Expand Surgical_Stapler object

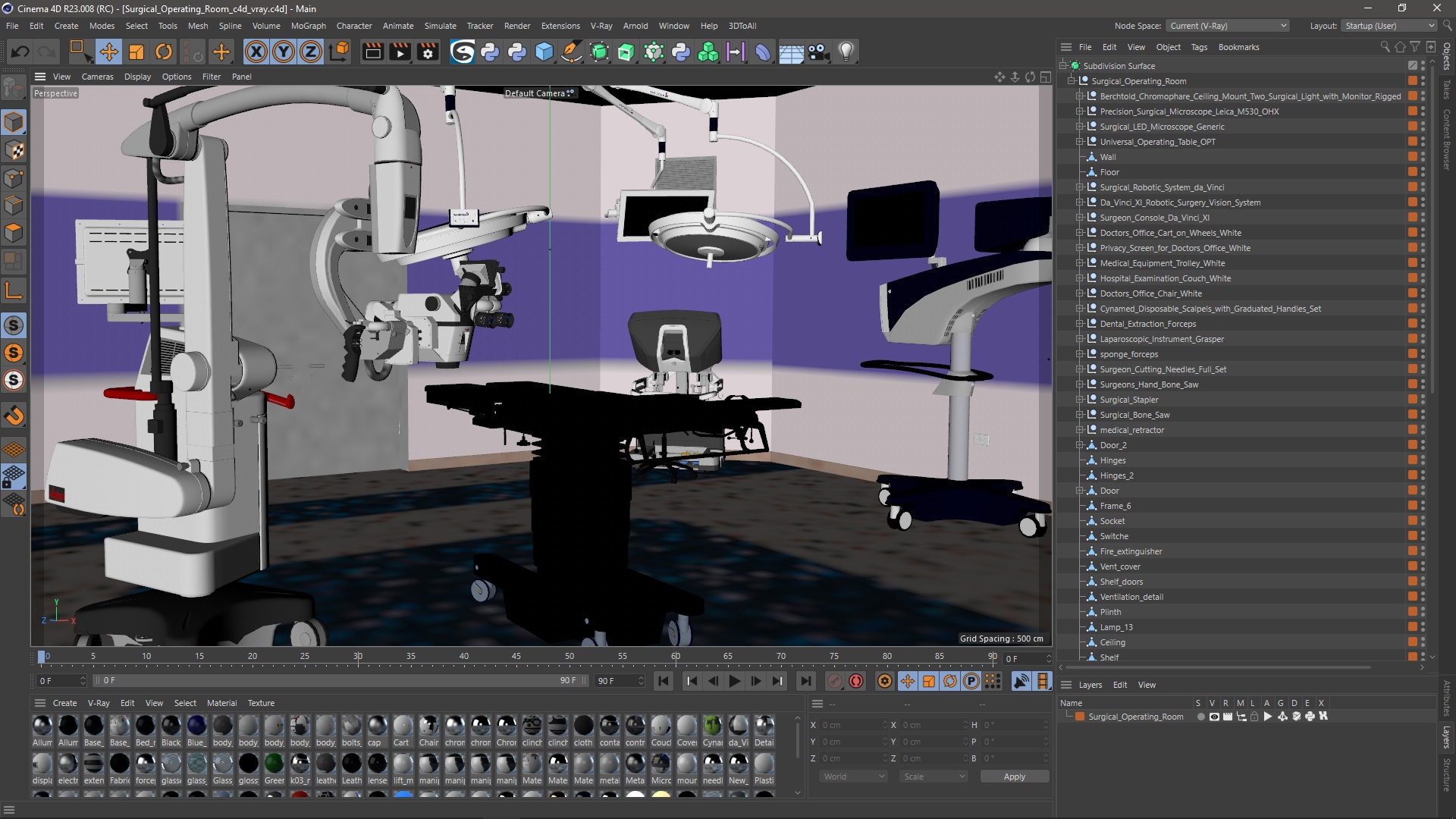coord(1080,400)
